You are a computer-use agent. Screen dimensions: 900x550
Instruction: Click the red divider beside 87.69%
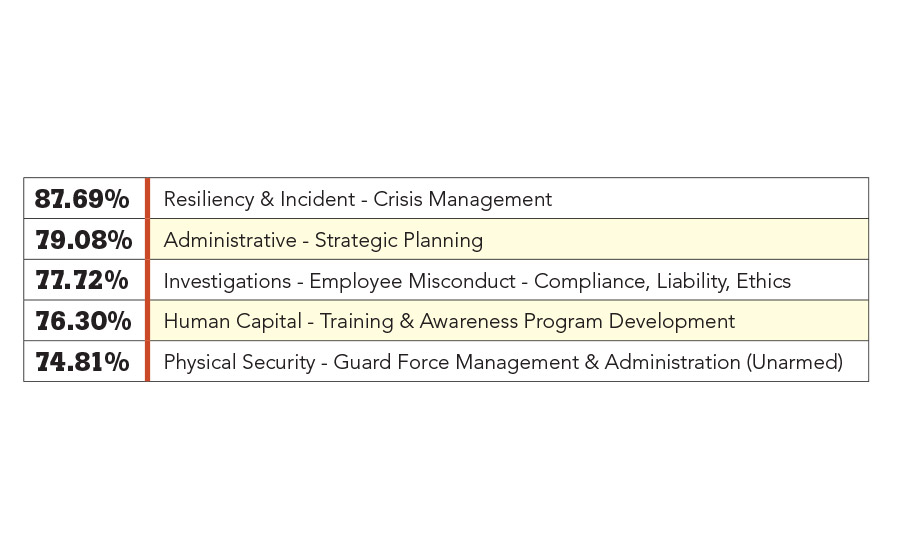147,199
